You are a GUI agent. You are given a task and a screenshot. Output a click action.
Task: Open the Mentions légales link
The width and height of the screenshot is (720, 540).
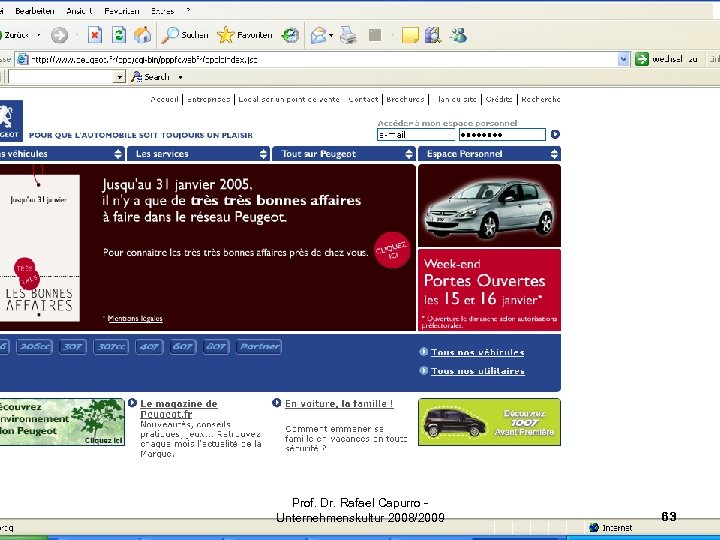coord(135,318)
